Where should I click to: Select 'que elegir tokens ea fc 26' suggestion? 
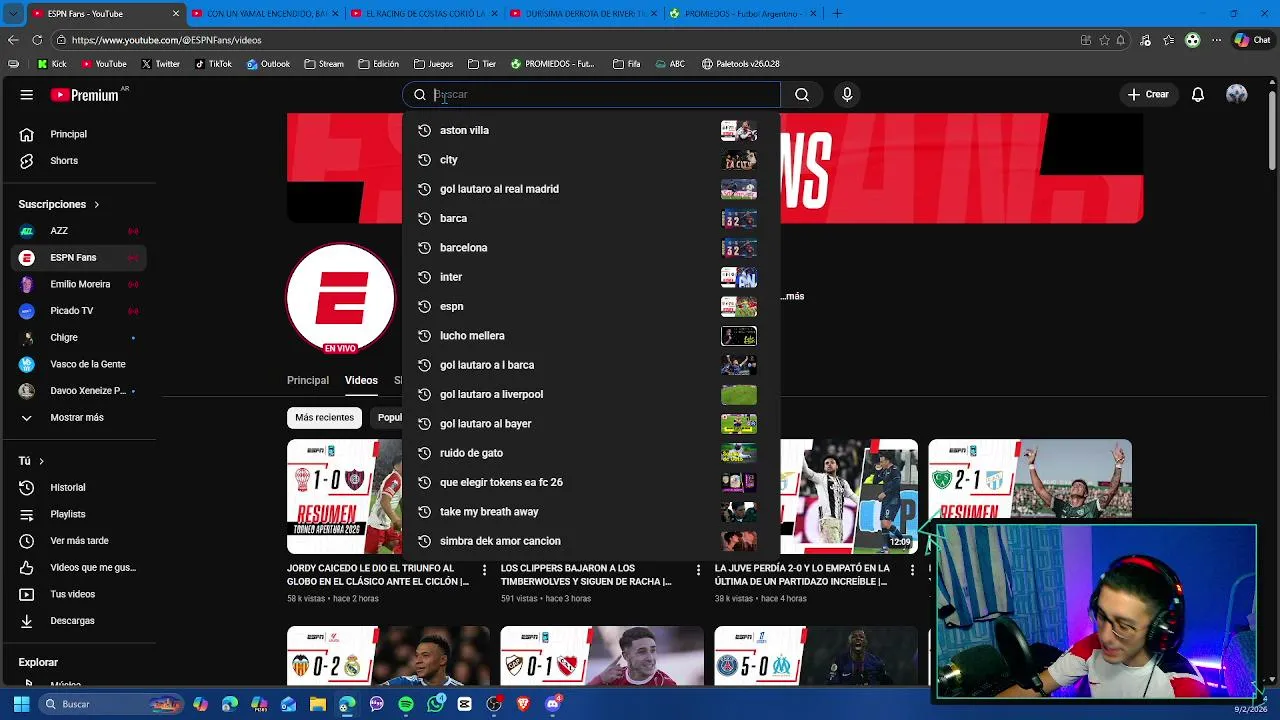(x=591, y=482)
